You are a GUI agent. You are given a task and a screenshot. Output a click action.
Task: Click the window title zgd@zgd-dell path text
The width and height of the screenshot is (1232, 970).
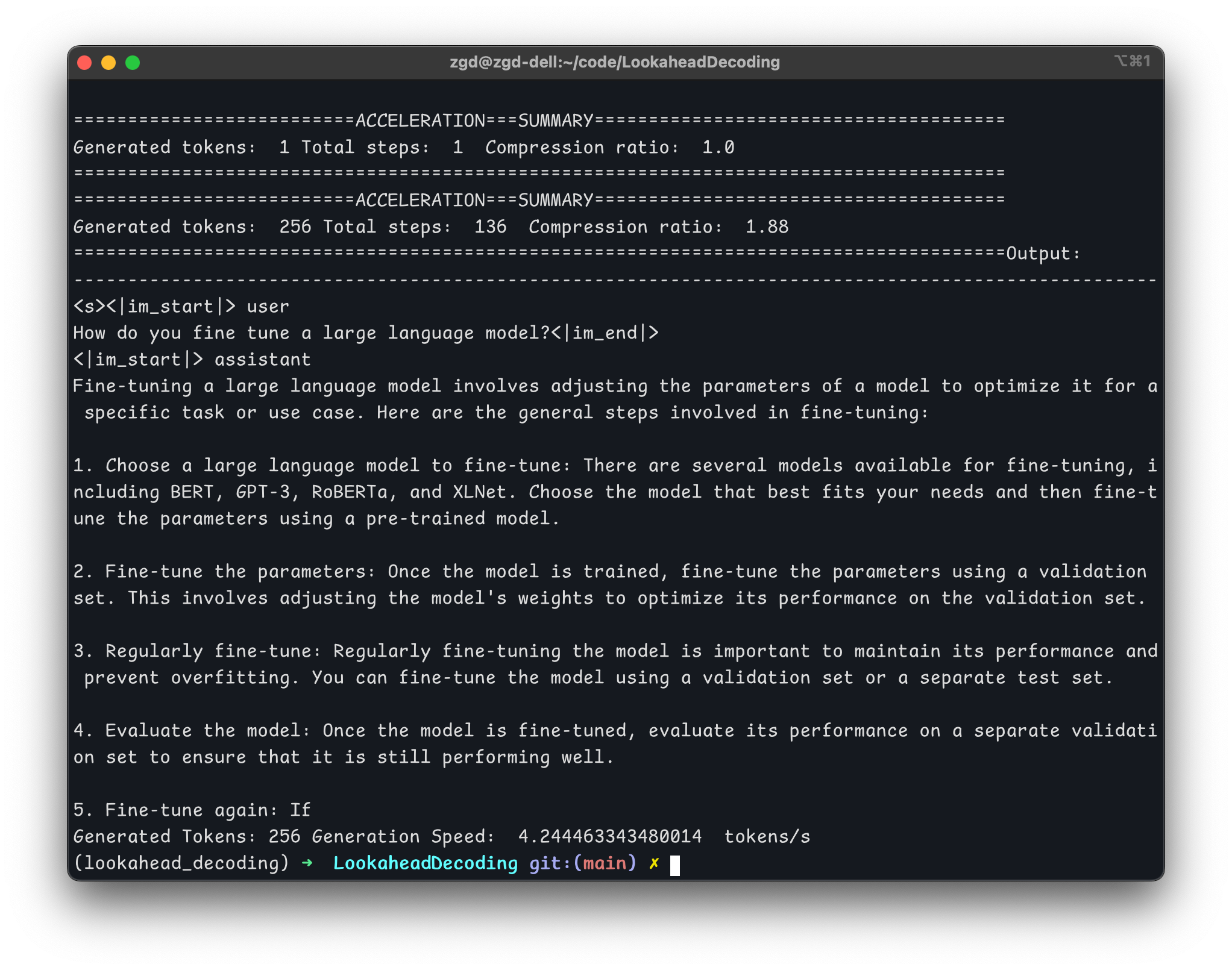[615, 62]
